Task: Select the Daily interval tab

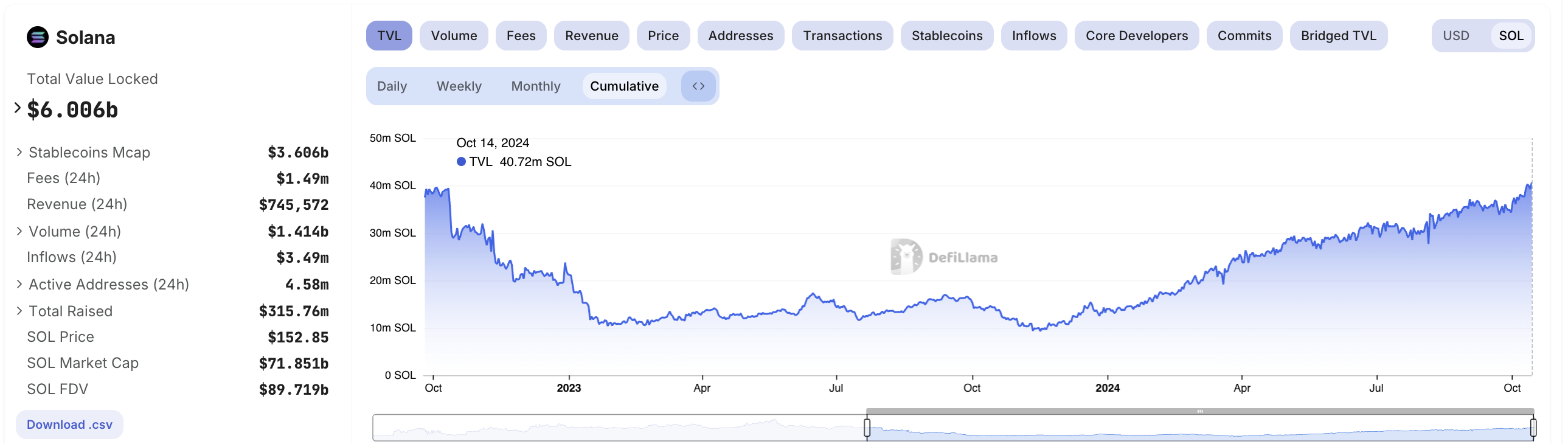Action: [x=391, y=86]
